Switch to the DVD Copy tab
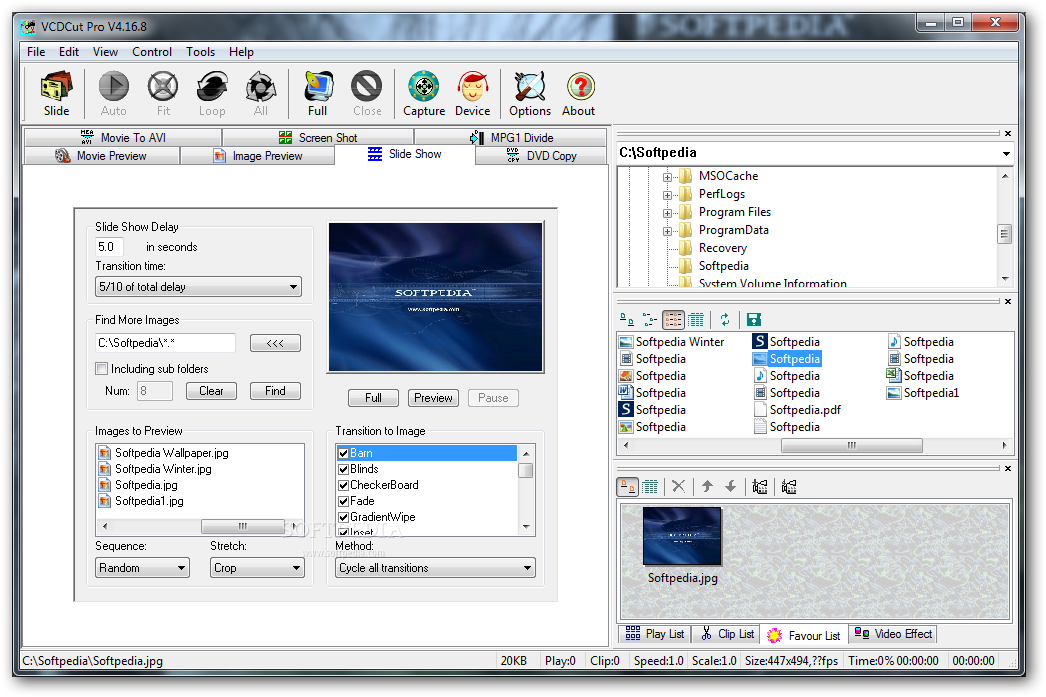The width and height of the screenshot is (1046, 697). pos(541,155)
